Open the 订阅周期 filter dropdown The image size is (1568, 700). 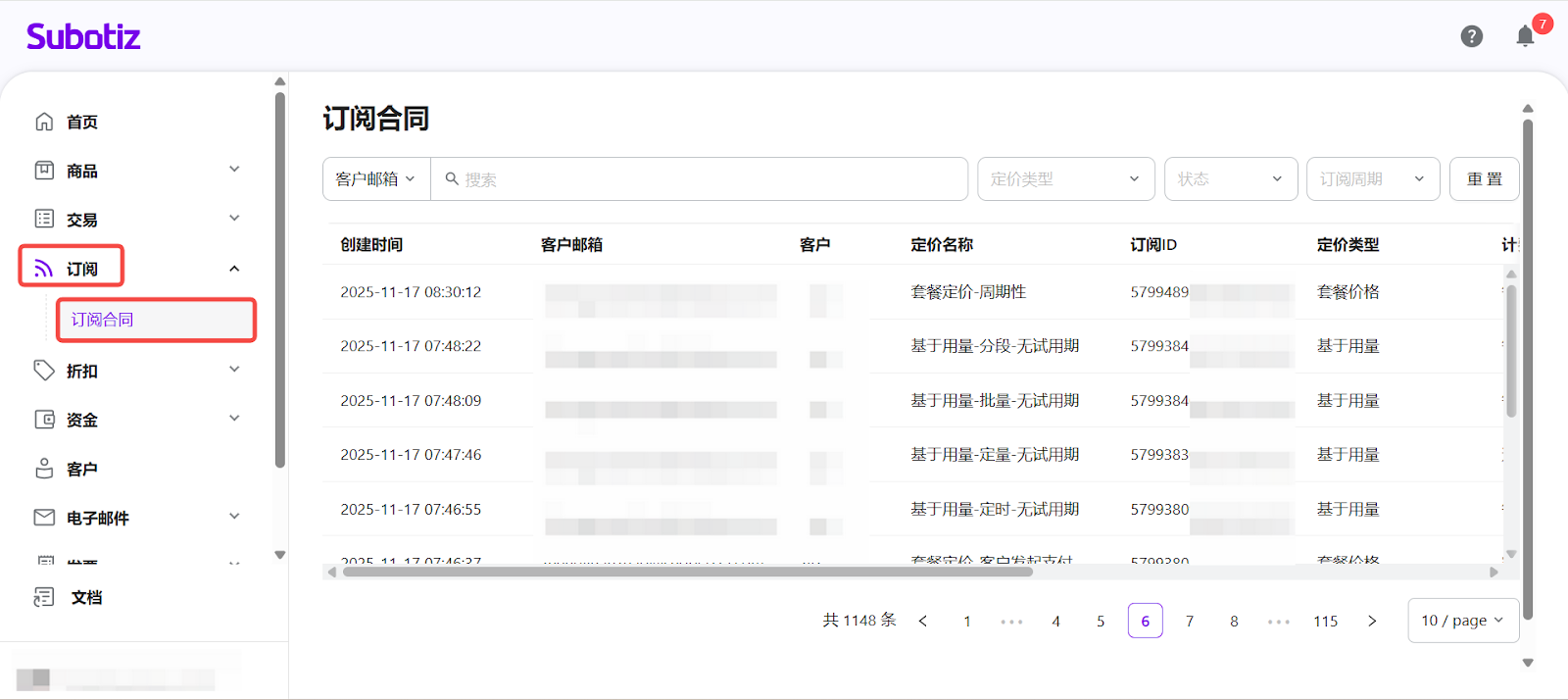tap(1372, 179)
